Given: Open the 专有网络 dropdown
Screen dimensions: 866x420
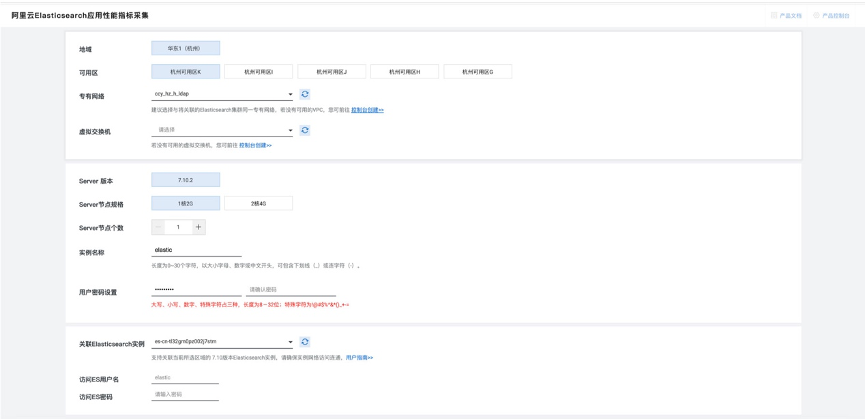Looking at the screenshot, I should (x=222, y=94).
